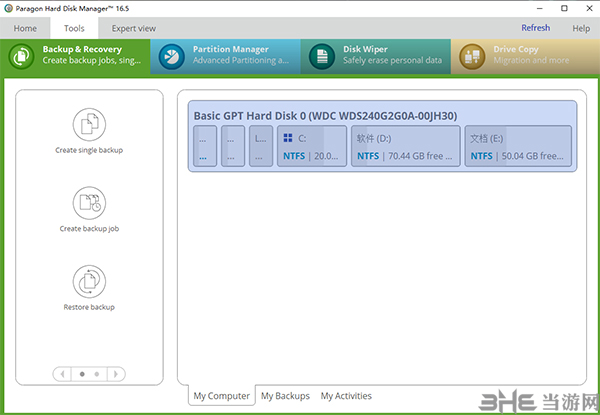The width and height of the screenshot is (600, 415).
Task: Select the second small unnamed partition
Action: pos(233,146)
